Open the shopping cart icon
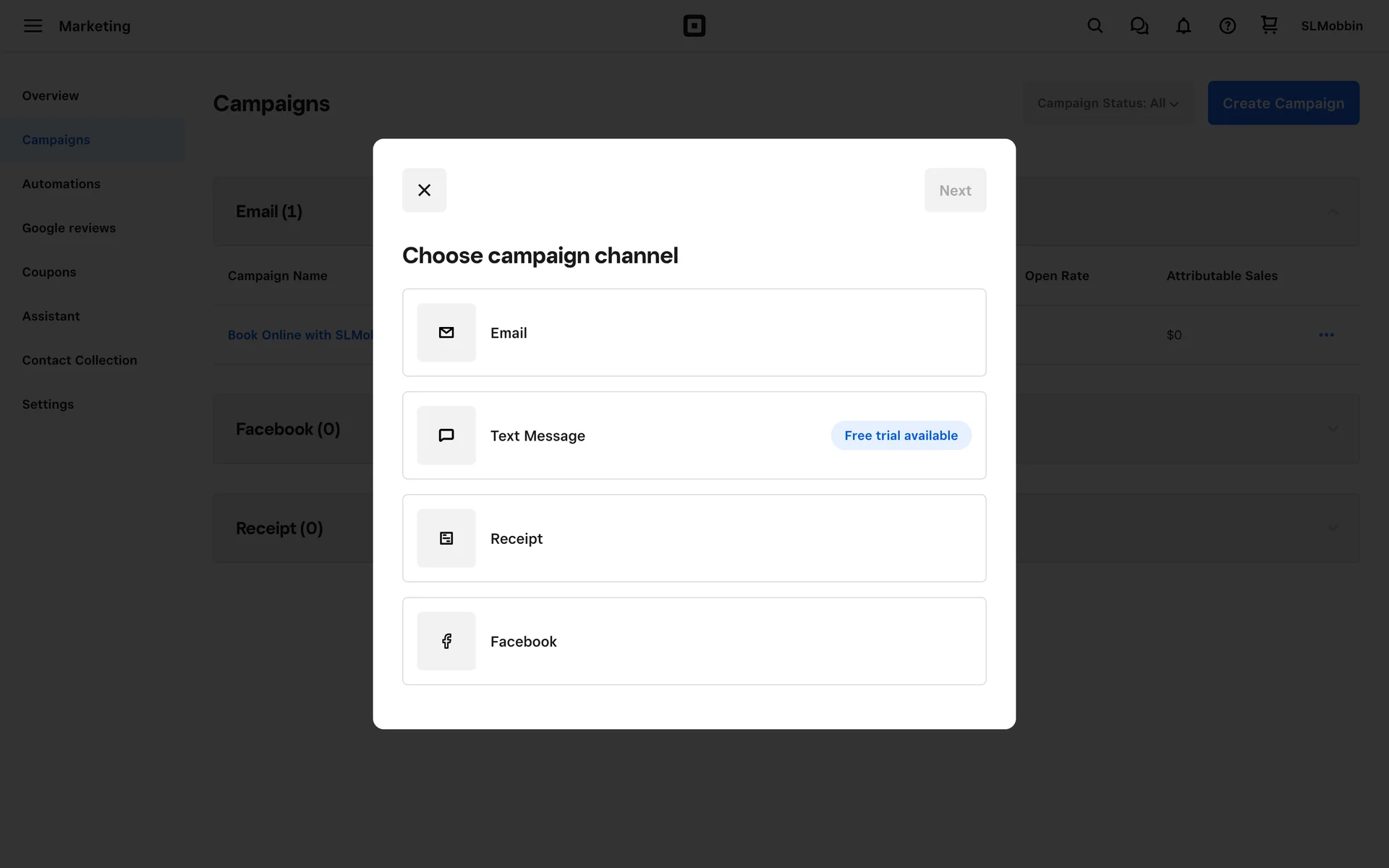The image size is (1389, 868). pyautogui.click(x=1269, y=25)
